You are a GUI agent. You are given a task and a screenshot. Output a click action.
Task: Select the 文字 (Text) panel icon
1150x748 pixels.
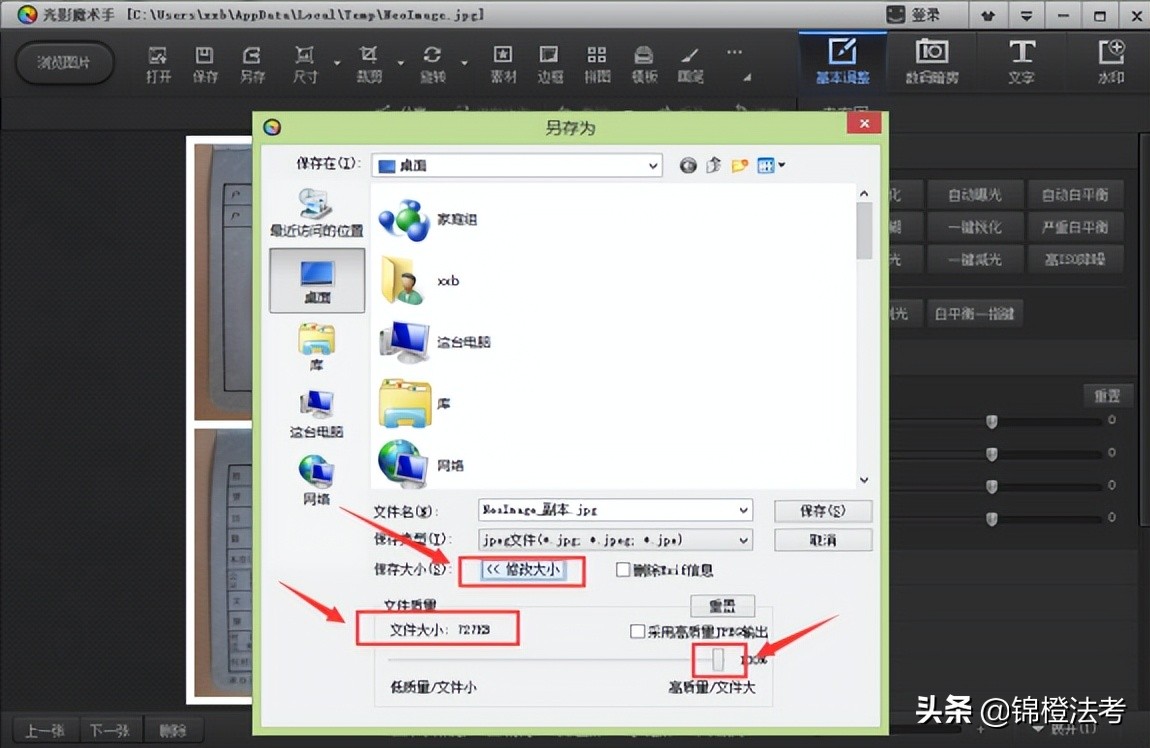coord(1022,60)
